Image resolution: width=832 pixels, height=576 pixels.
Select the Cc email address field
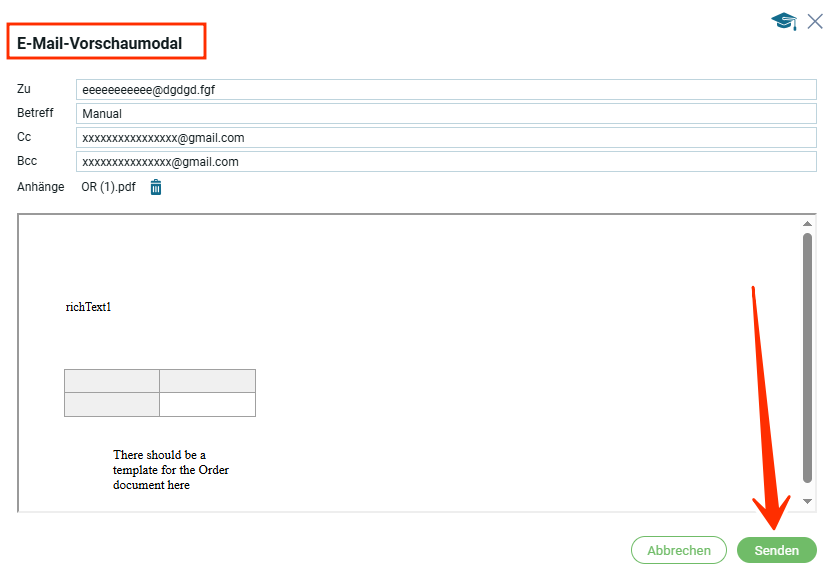[446, 138]
